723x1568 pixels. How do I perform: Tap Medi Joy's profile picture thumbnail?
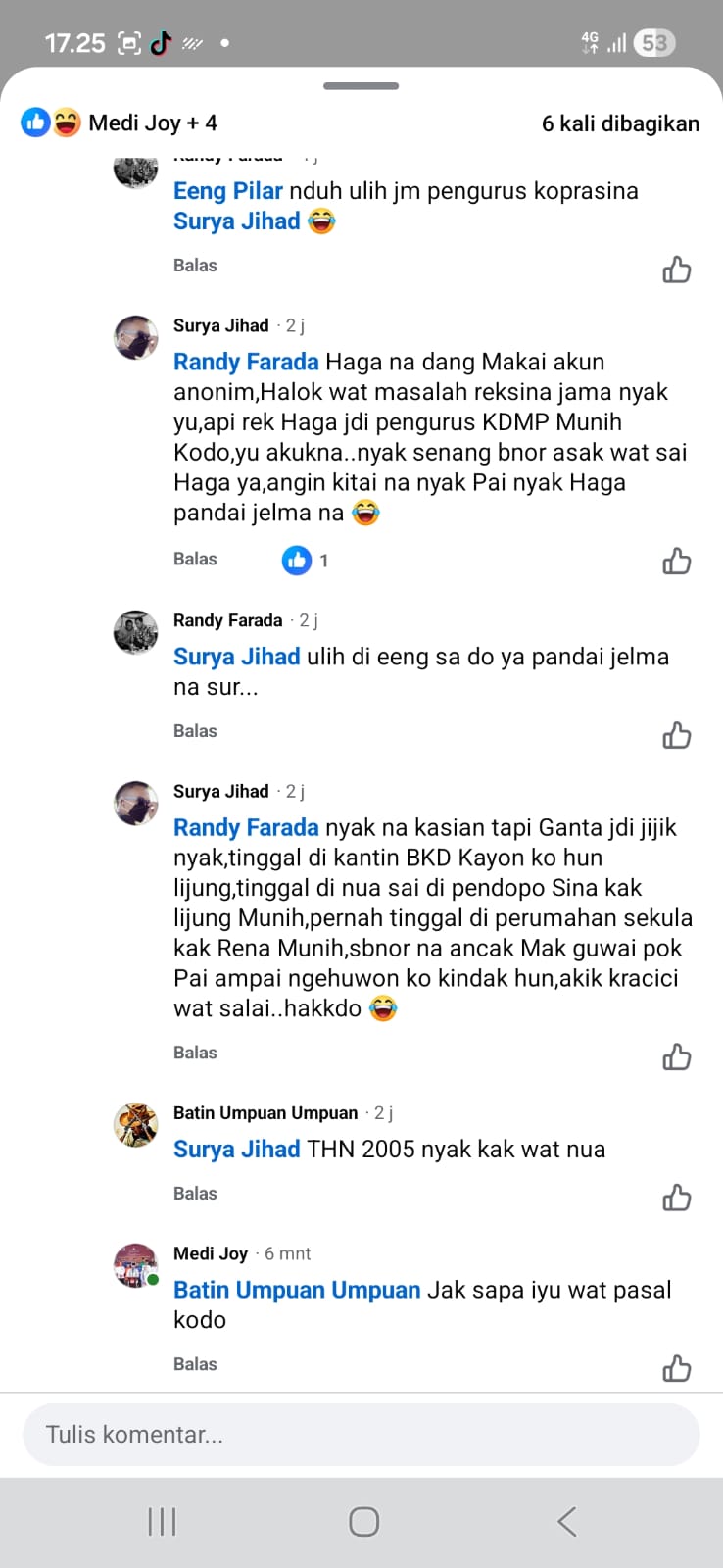[135, 1264]
